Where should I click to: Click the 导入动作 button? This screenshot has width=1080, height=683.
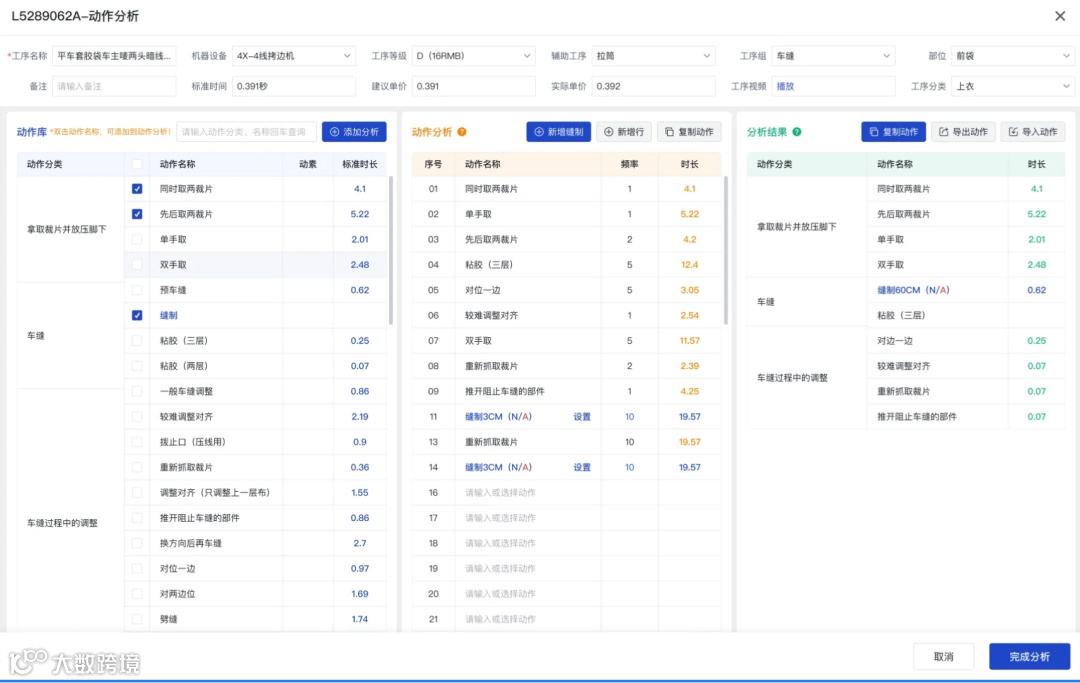click(1033, 132)
